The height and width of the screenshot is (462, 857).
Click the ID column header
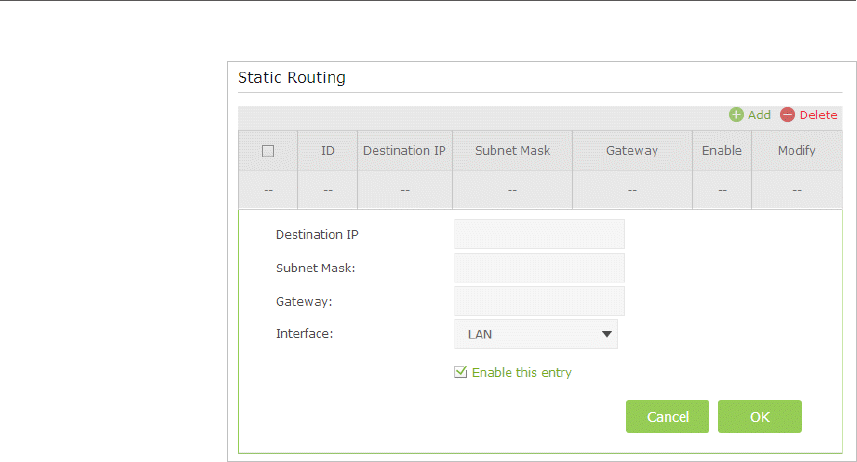point(327,151)
